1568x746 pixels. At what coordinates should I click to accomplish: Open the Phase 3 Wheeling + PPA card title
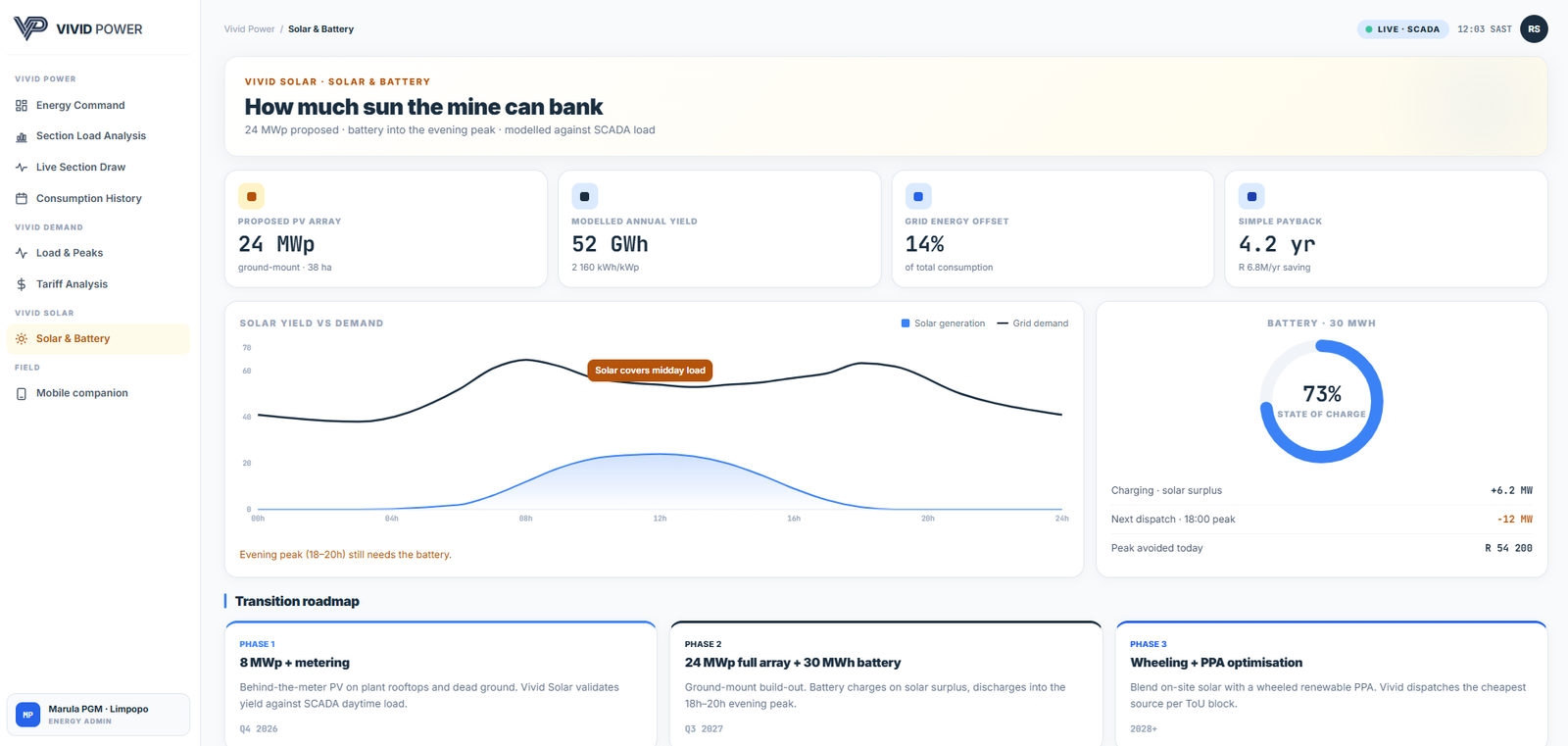(x=1216, y=663)
